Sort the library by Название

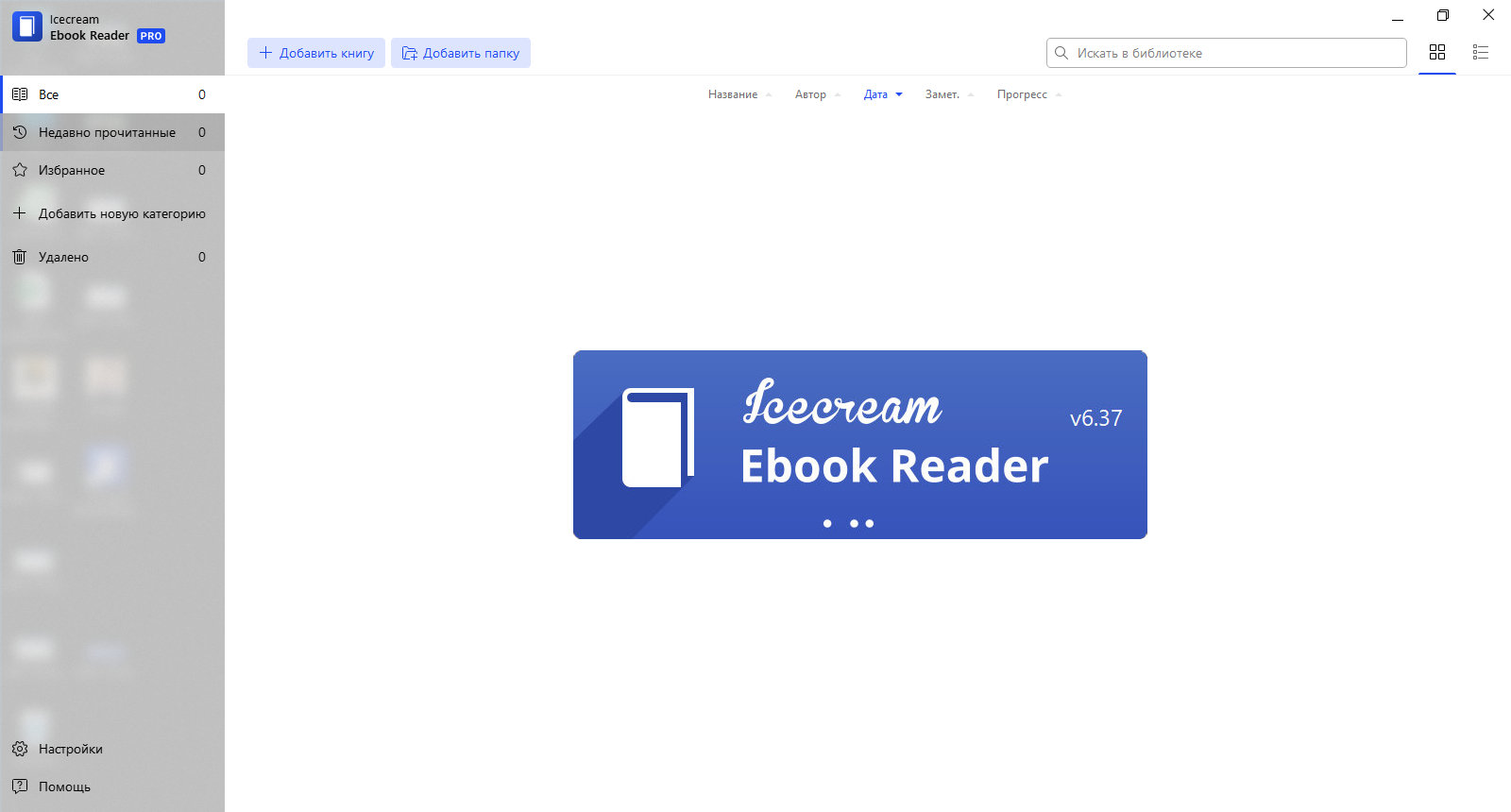coord(733,94)
